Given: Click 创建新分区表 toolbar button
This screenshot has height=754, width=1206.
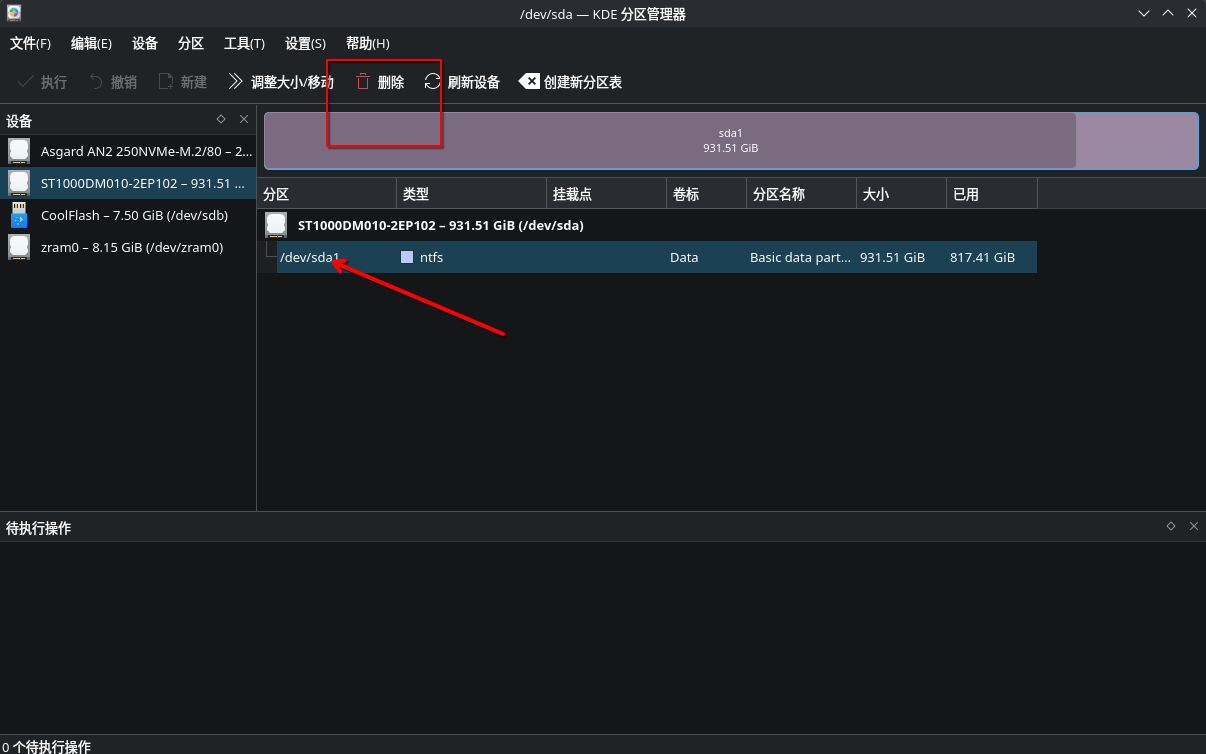Looking at the screenshot, I should (x=571, y=82).
